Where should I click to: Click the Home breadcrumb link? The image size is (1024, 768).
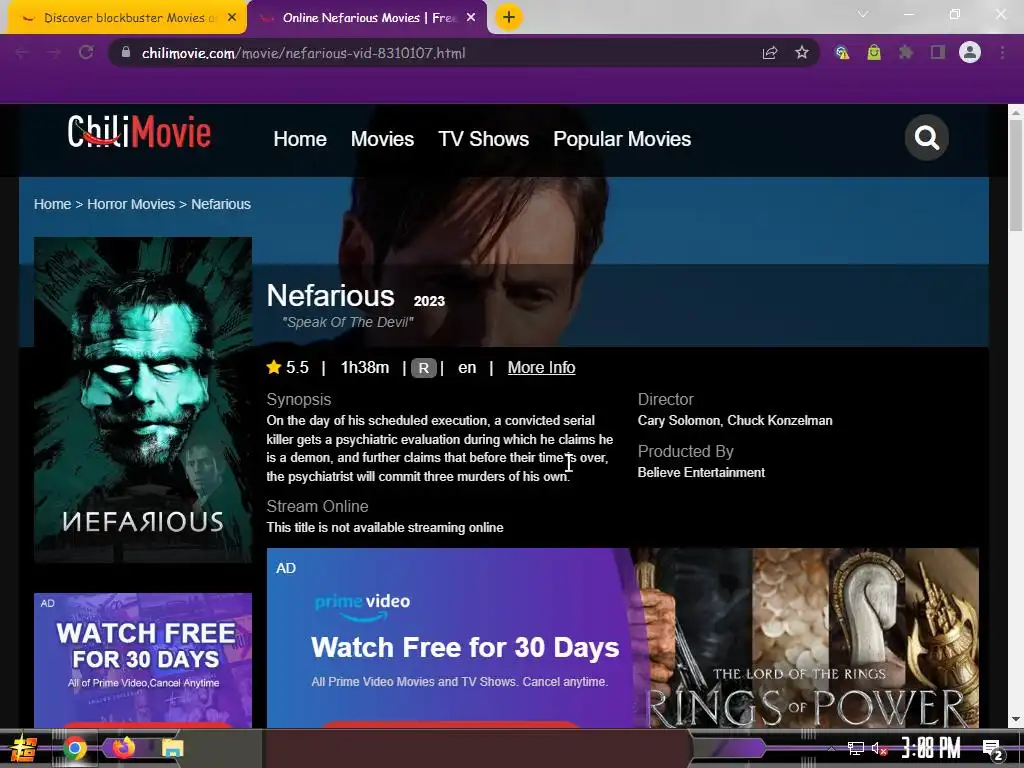coord(52,204)
